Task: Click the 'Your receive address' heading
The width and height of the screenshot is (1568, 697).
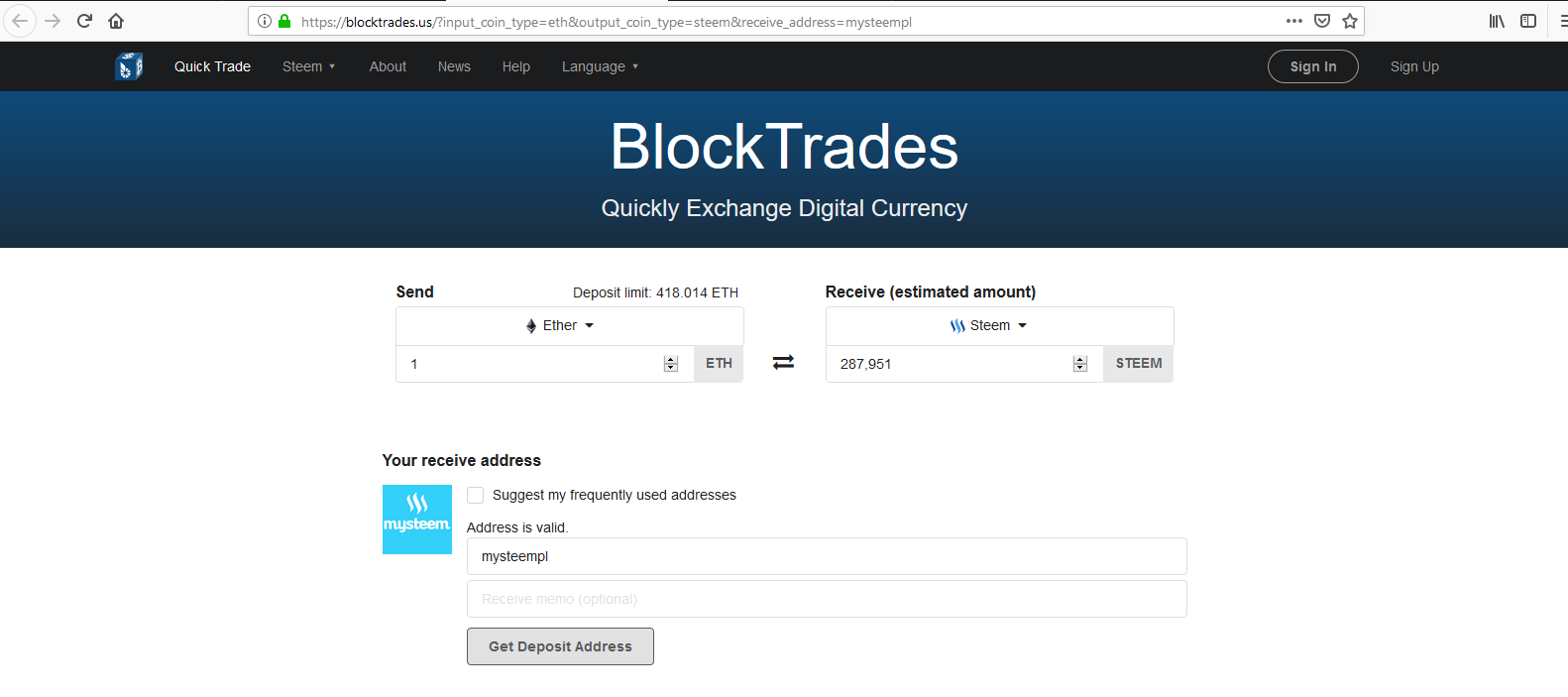Action: click(x=462, y=460)
